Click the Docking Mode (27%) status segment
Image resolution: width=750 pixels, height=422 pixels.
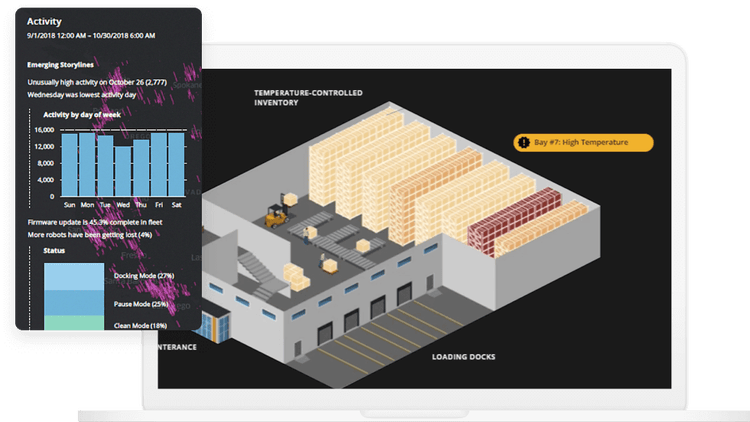pos(75,275)
